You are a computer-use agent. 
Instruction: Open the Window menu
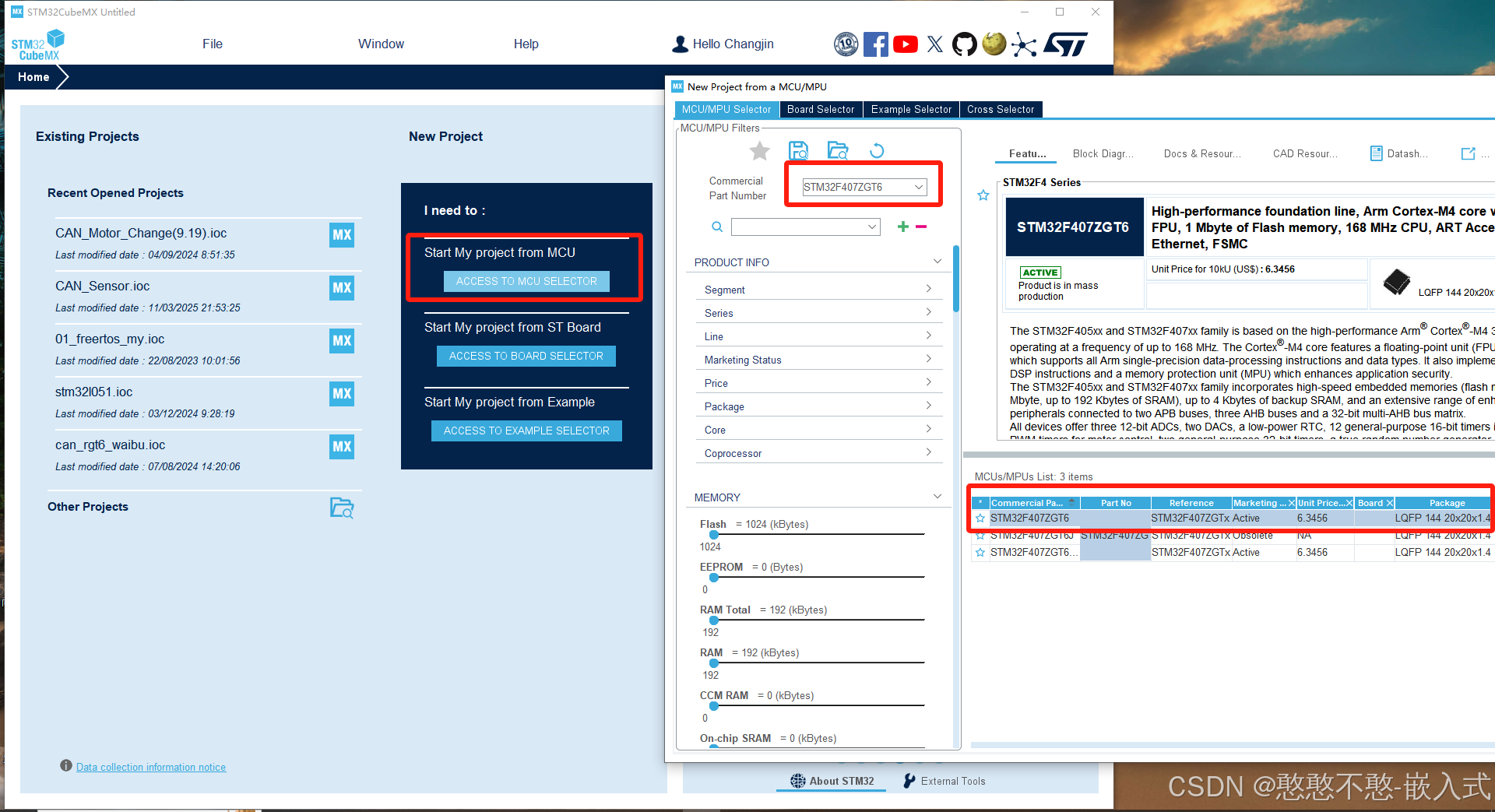pyautogui.click(x=381, y=44)
